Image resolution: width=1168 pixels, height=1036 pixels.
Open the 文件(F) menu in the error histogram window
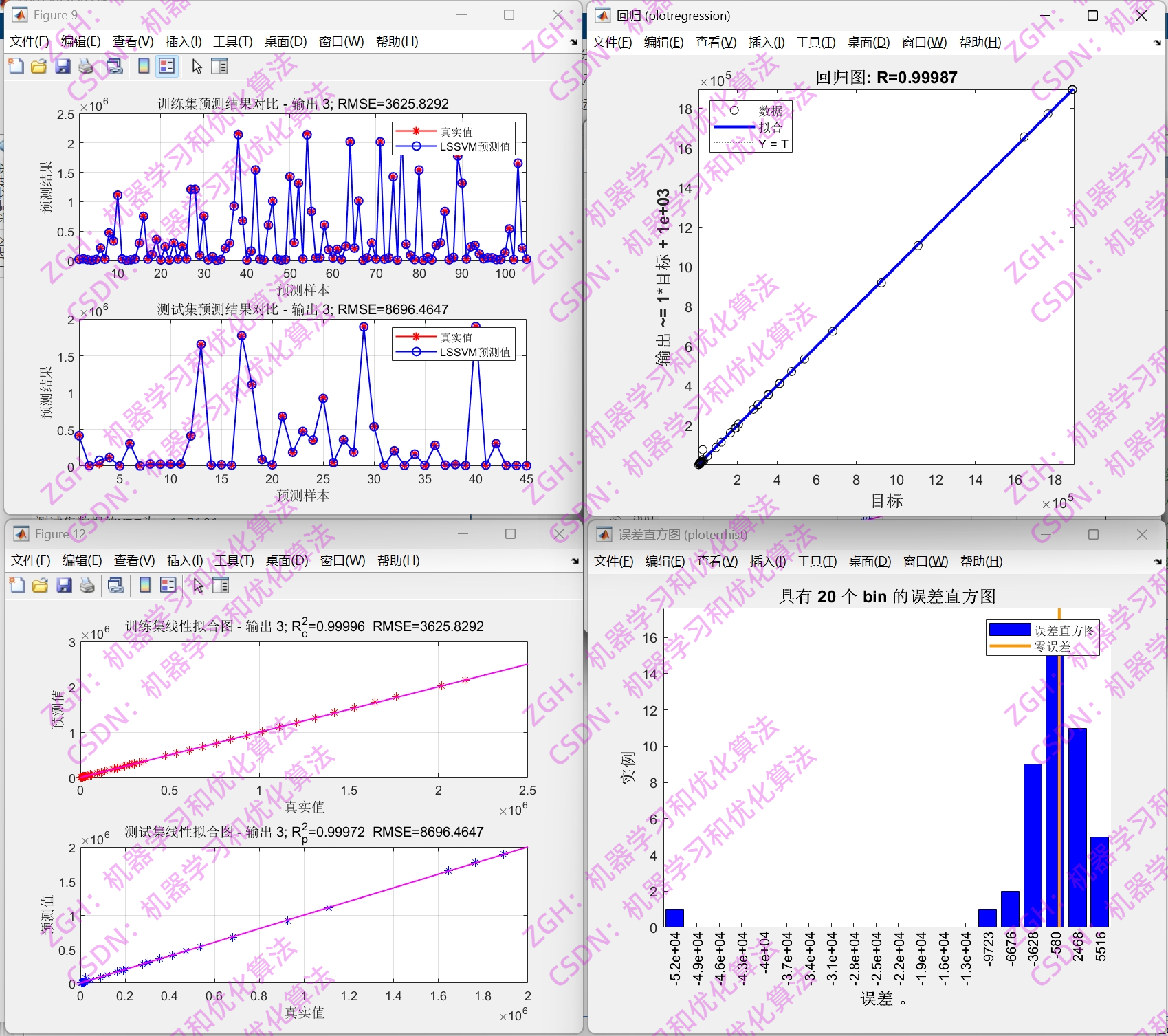coord(612,561)
